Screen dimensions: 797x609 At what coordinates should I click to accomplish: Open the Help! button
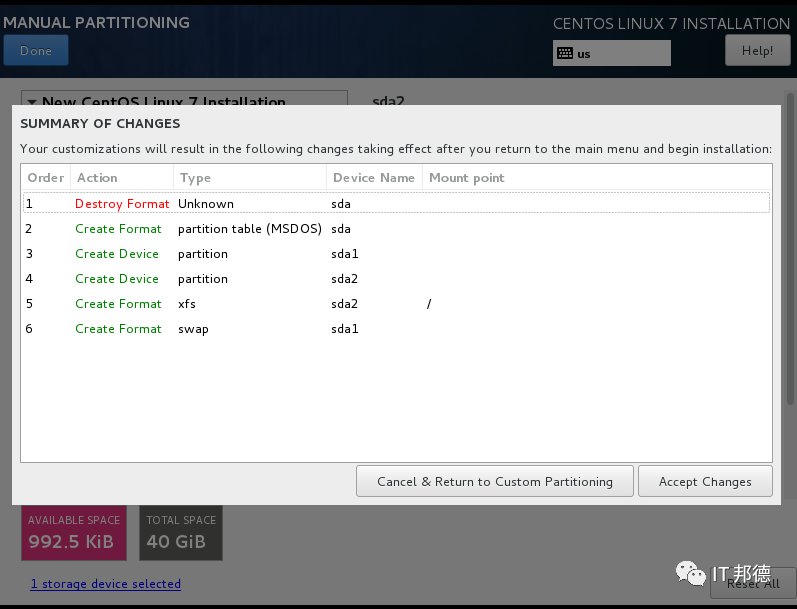point(757,50)
